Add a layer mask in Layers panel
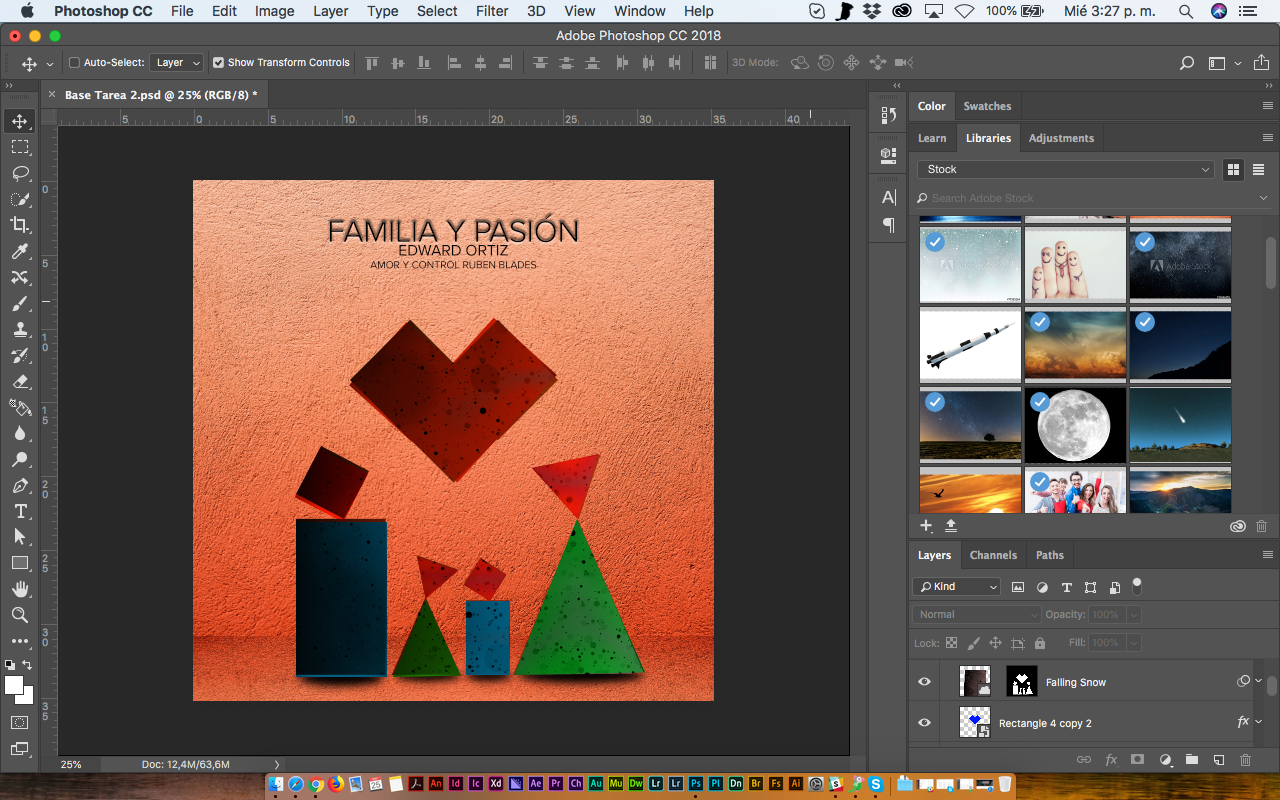 [x=1137, y=760]
